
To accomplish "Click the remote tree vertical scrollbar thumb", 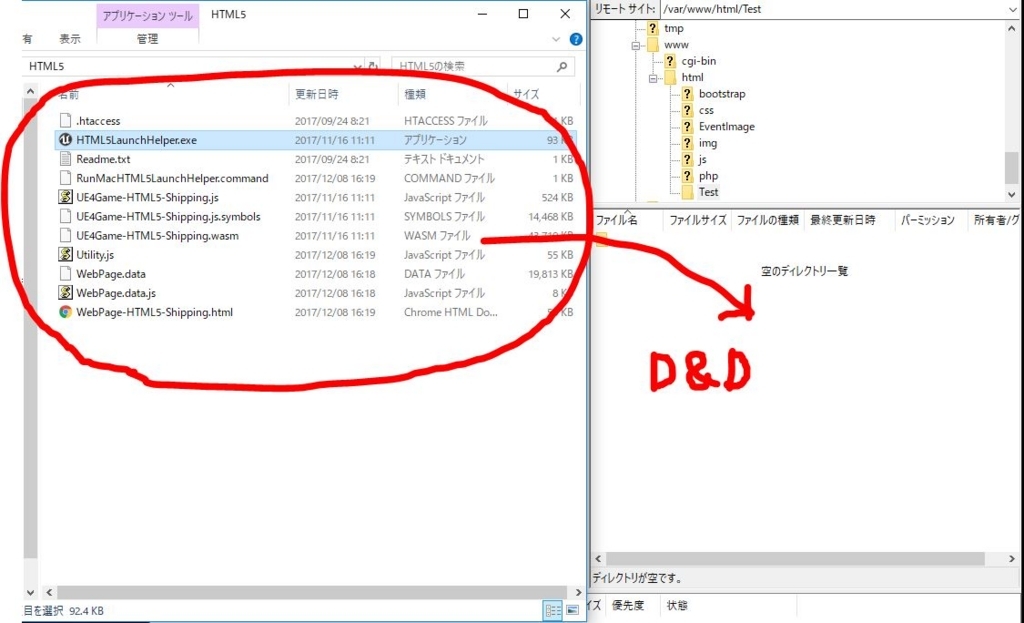I will (x=1012, y=168).
